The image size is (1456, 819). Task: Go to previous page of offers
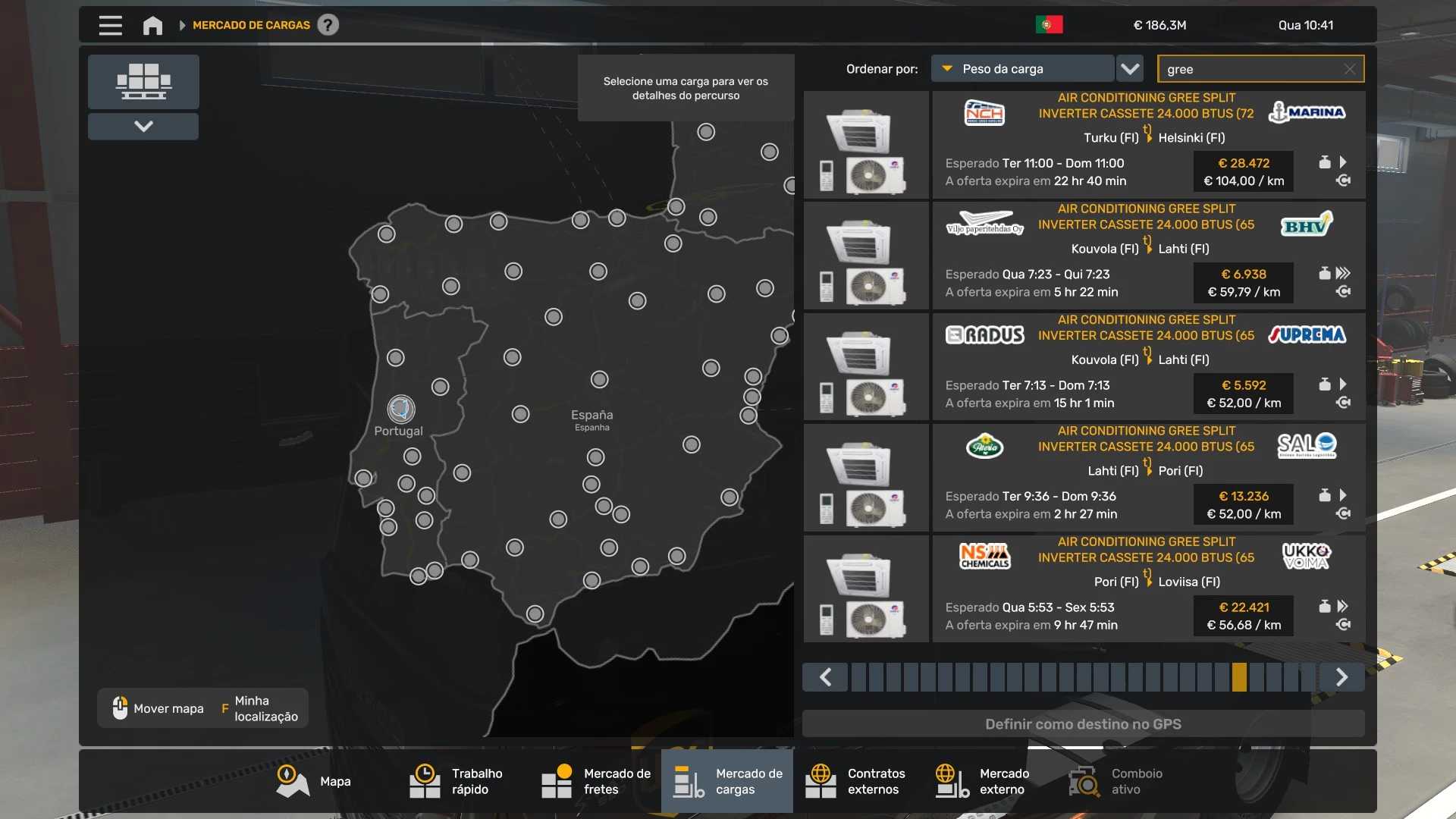825,676
